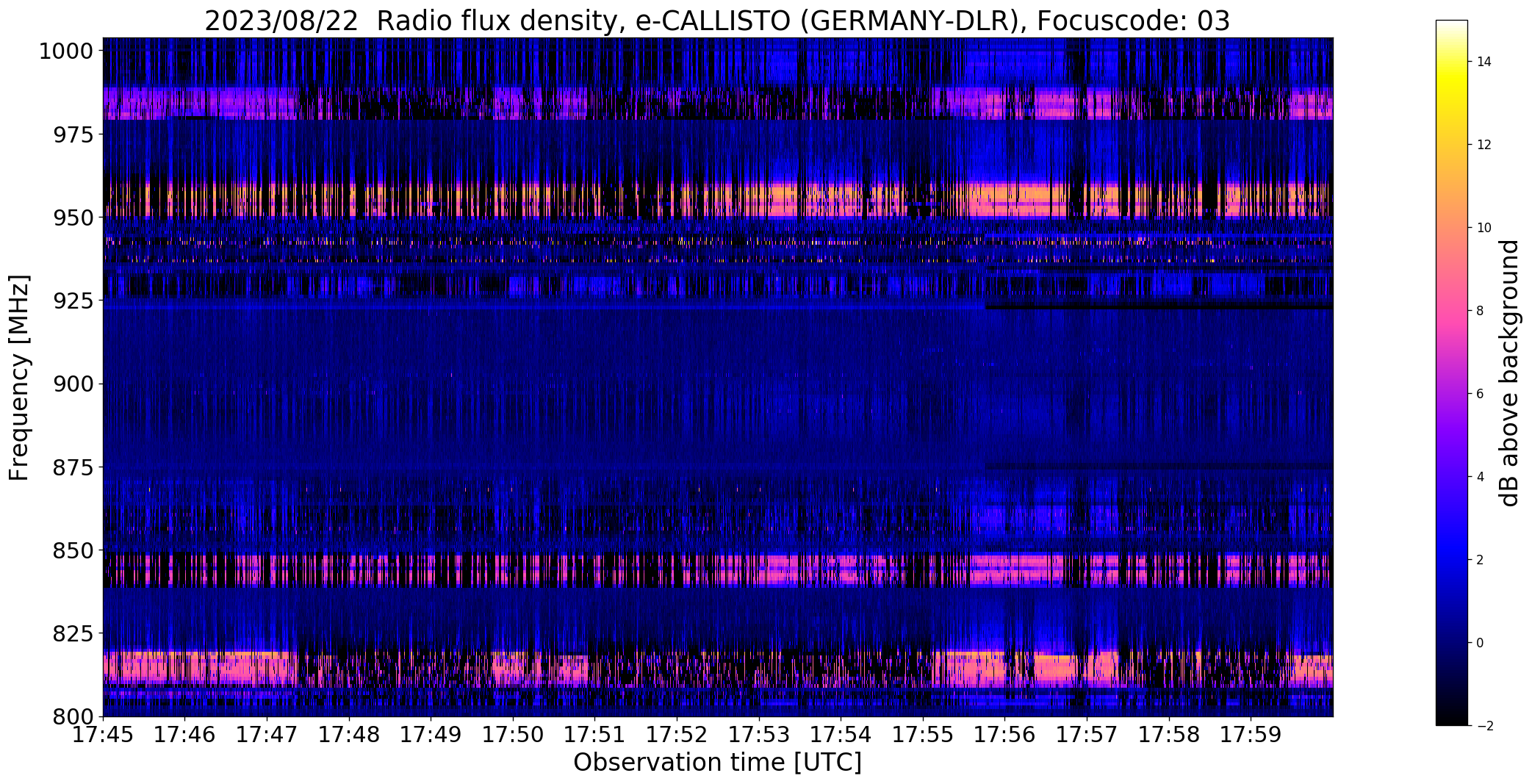Click the 975 MHz frequency tick label

click(73, 134)
